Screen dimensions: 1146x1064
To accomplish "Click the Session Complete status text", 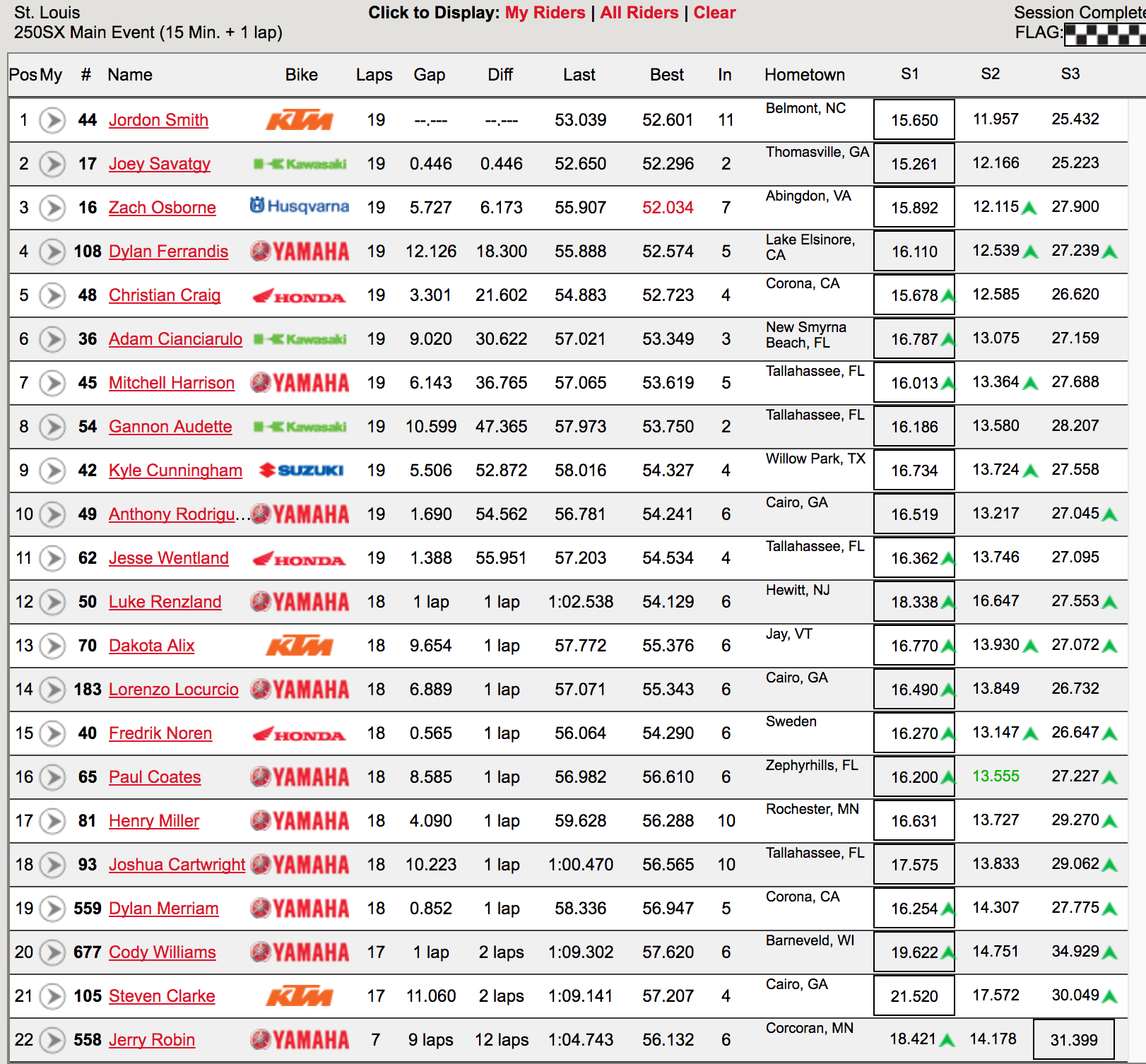I will coord(1080,13).
